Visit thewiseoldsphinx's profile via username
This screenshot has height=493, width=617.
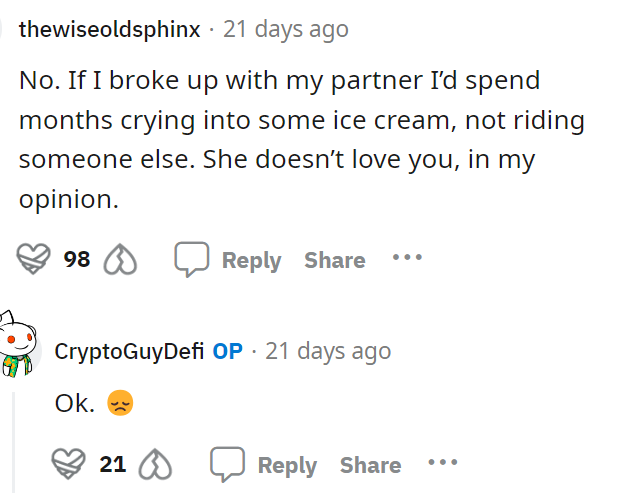point(109,29)
